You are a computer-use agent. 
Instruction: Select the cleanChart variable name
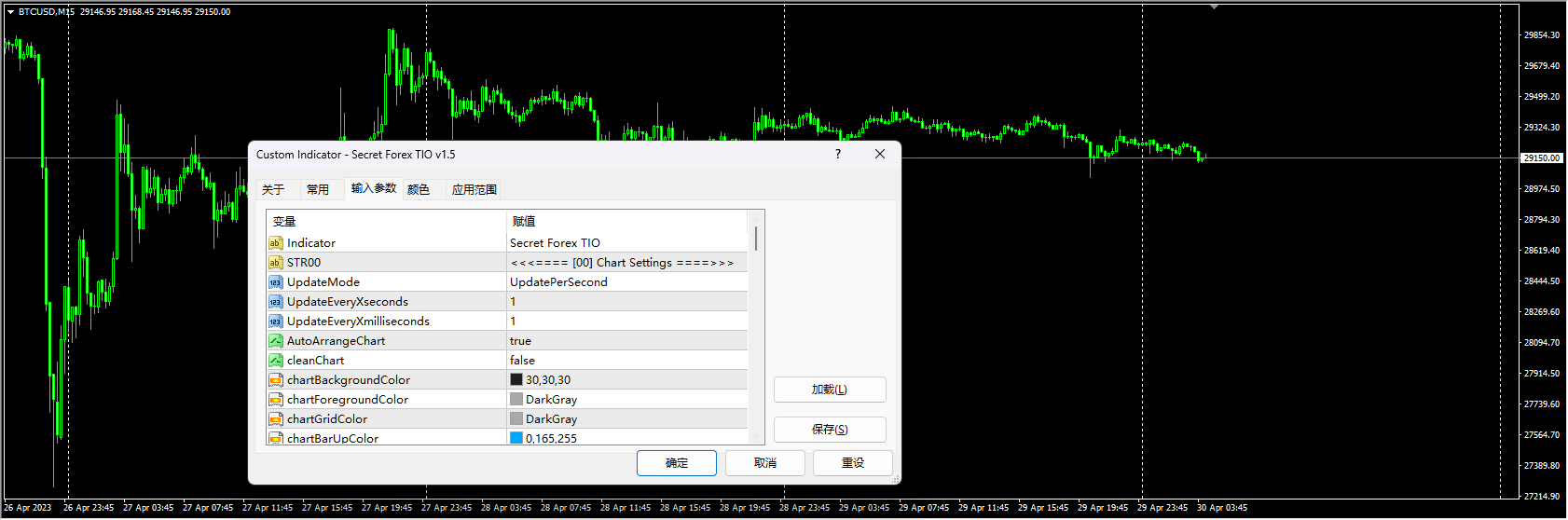[316, 361]
